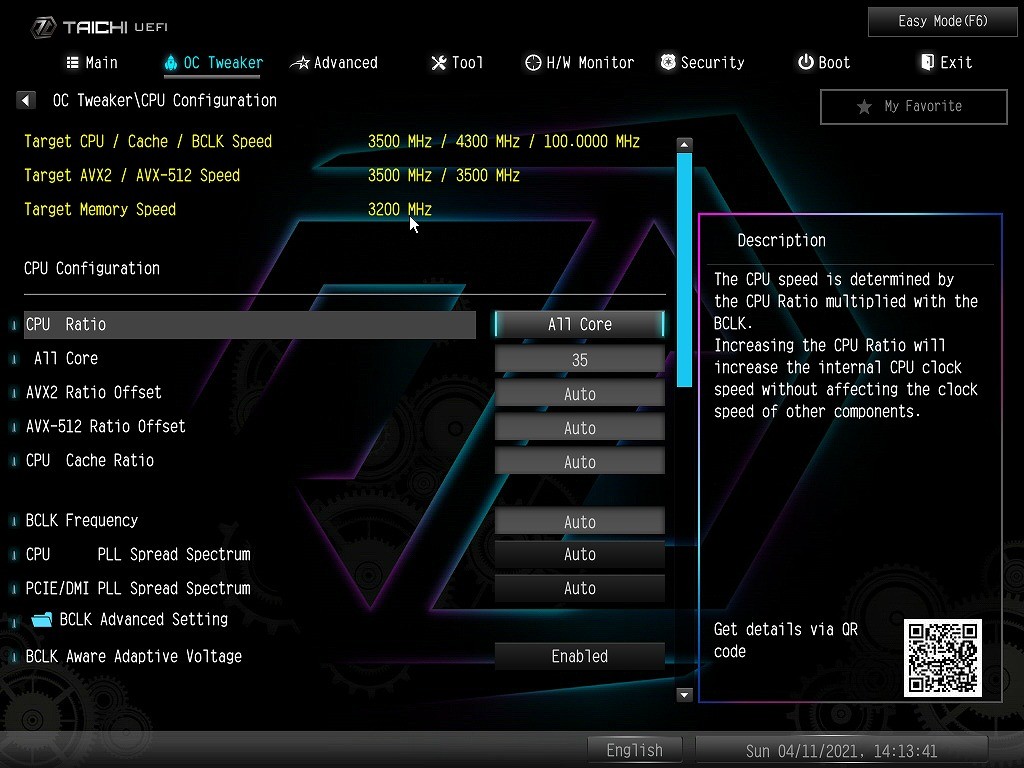
Task: Click the Target CPU / Cache / BCLK Speed text
Action: click(x=148, y=142)
